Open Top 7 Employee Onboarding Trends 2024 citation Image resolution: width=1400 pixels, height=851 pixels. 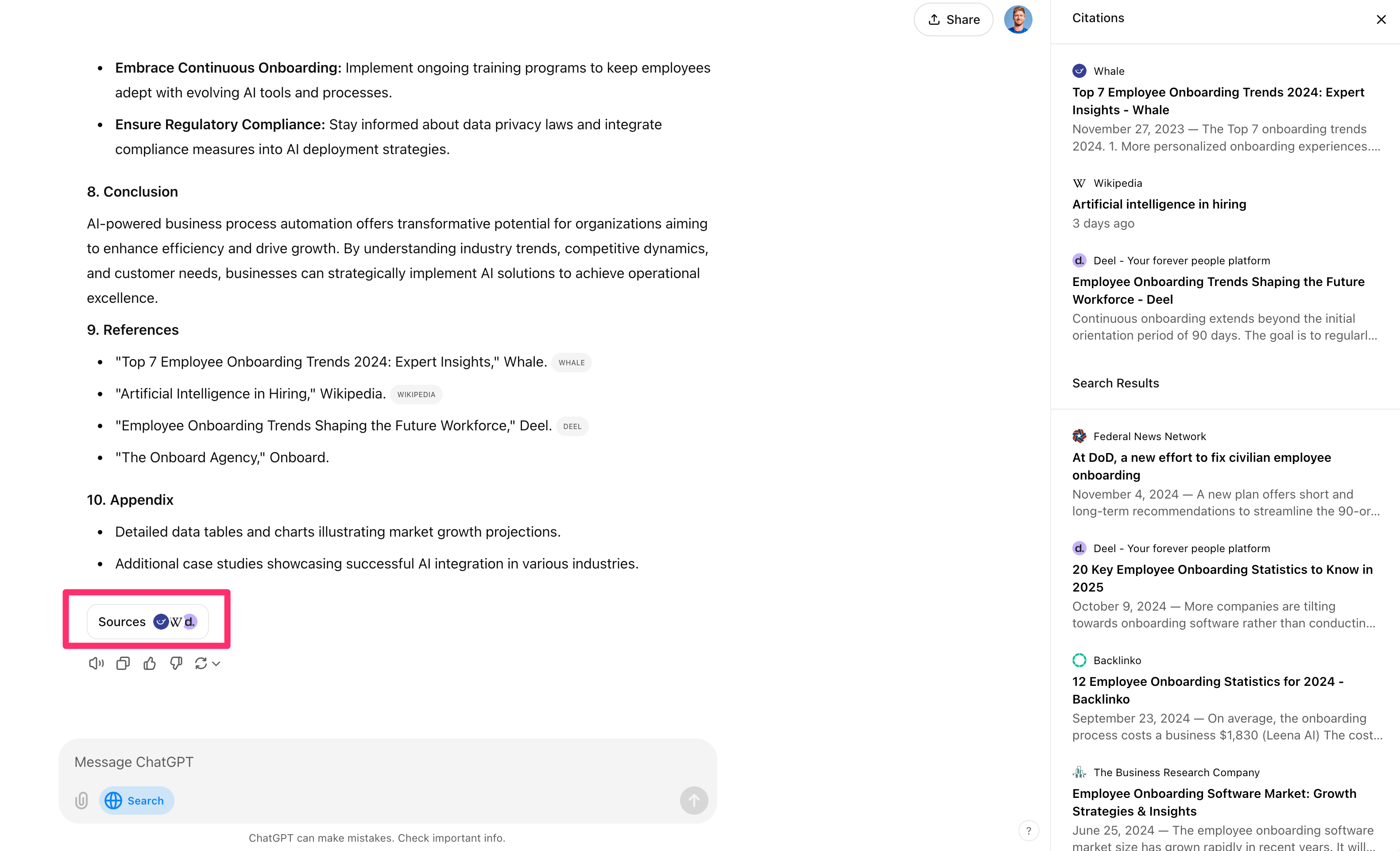point(1218,101)
